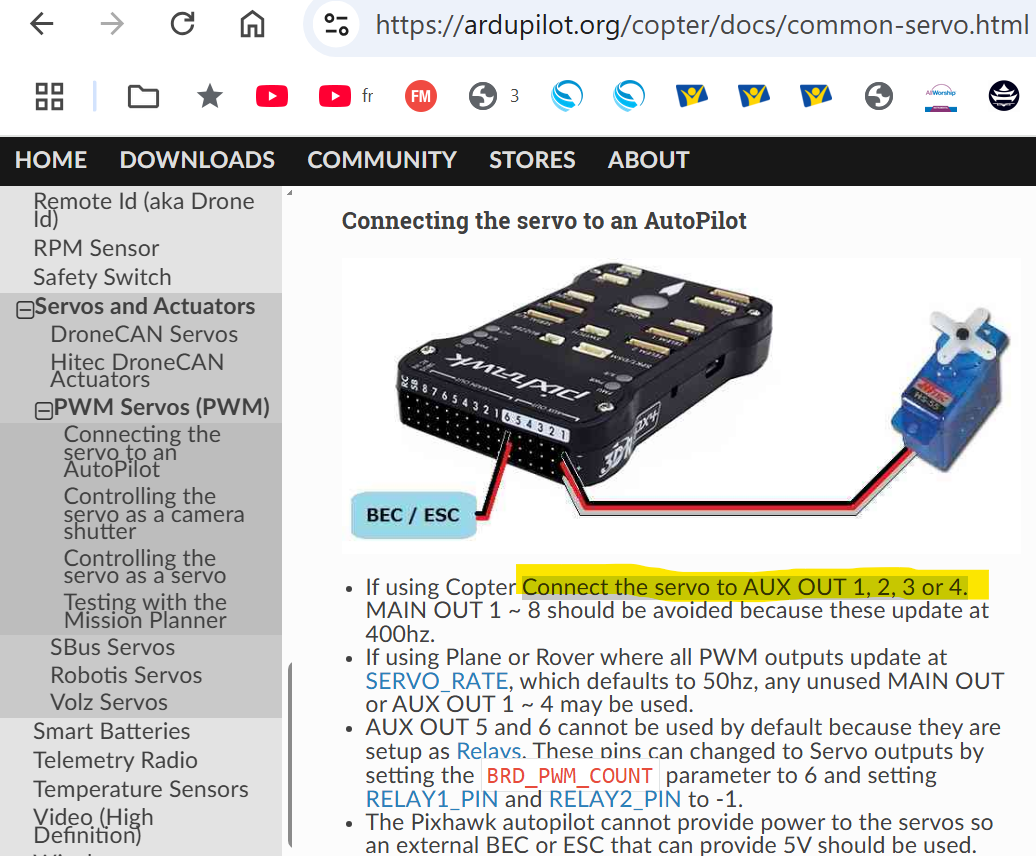This screenshot has height=856, width=1036.
Task: Open the bookmarks folder icon
Action: point(143,96)
